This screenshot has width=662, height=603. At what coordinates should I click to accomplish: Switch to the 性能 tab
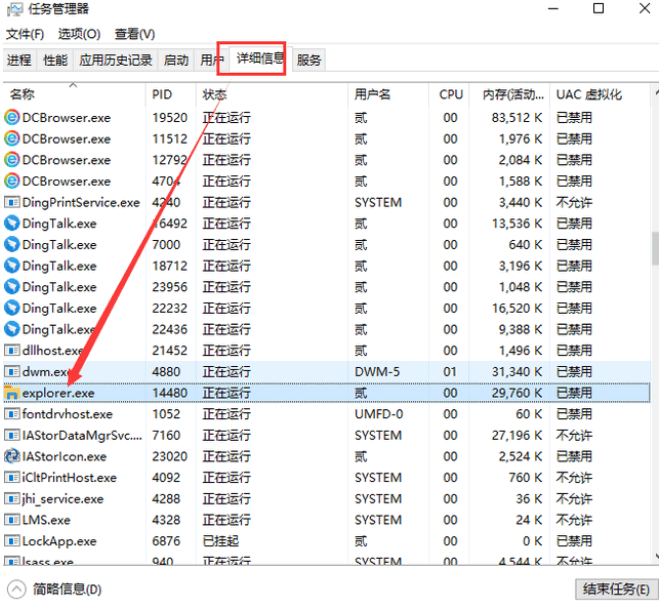pyautogui.click(x=55, y=60)
